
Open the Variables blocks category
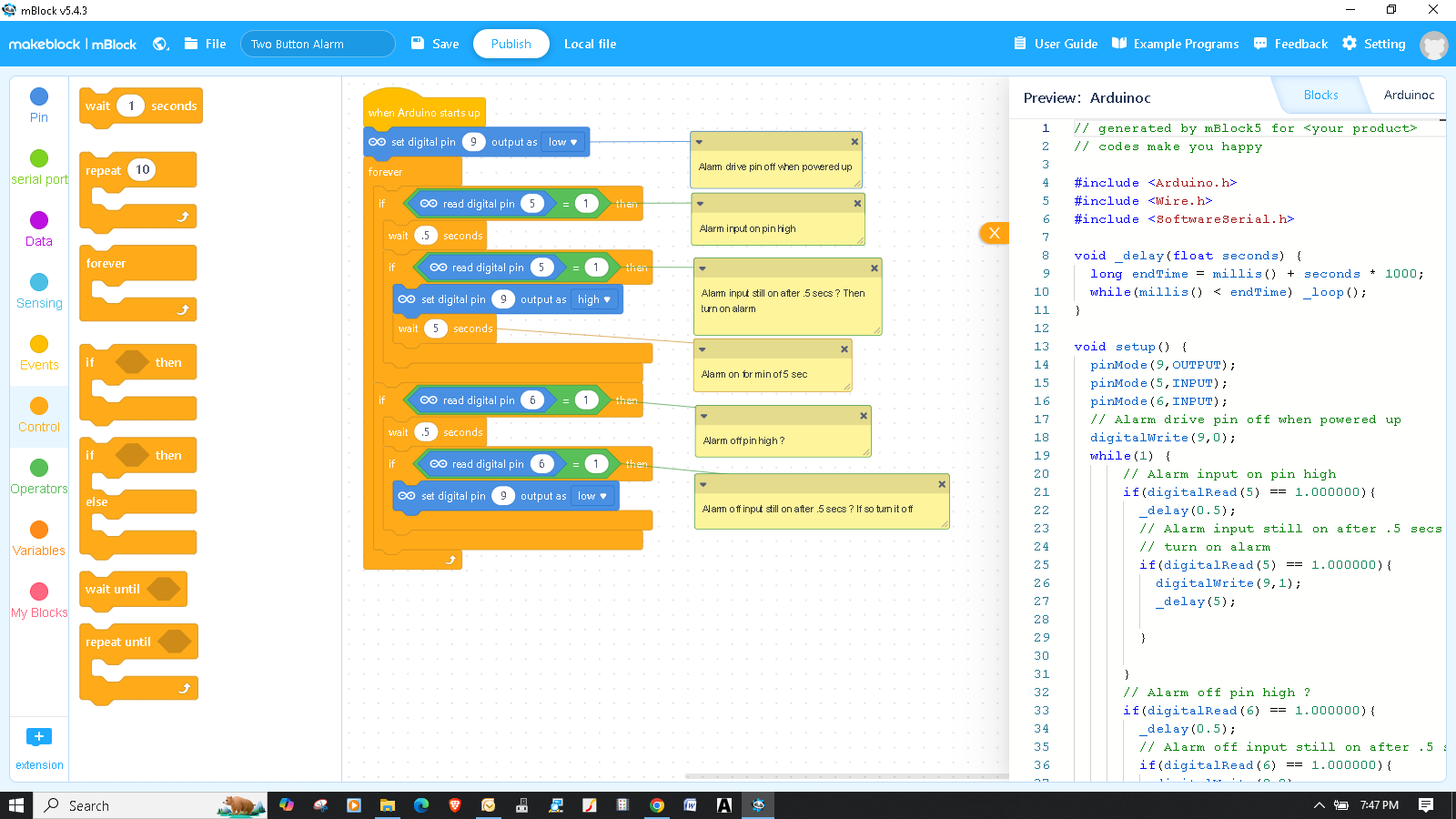pyautogui.click(x=39, y=539)
